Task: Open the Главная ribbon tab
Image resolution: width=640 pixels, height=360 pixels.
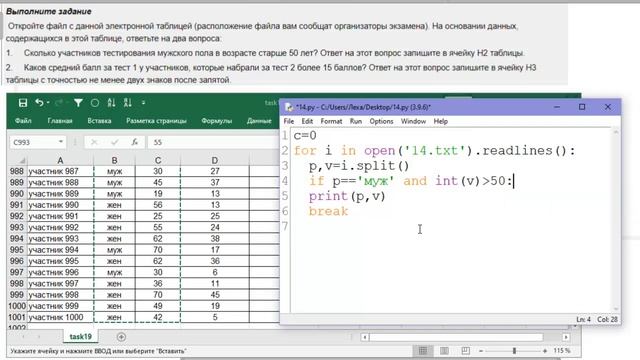Action: tap(60, 121)
